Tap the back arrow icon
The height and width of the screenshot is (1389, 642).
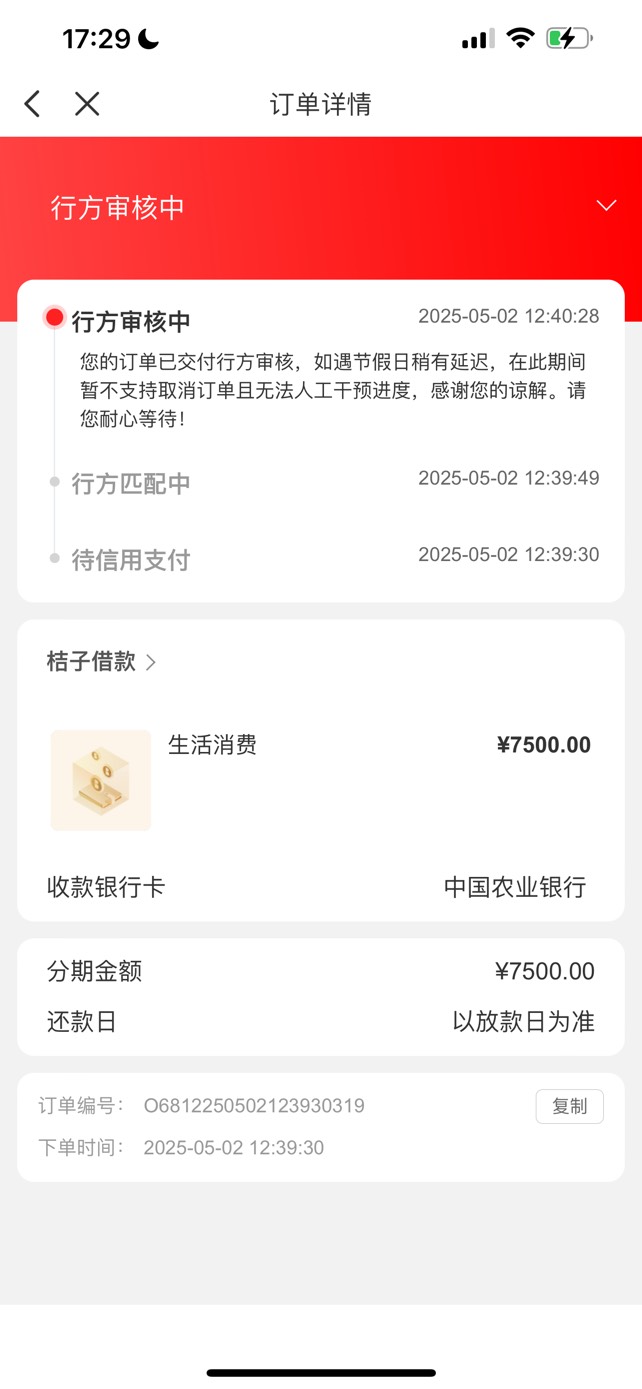(x=32, y=103)
